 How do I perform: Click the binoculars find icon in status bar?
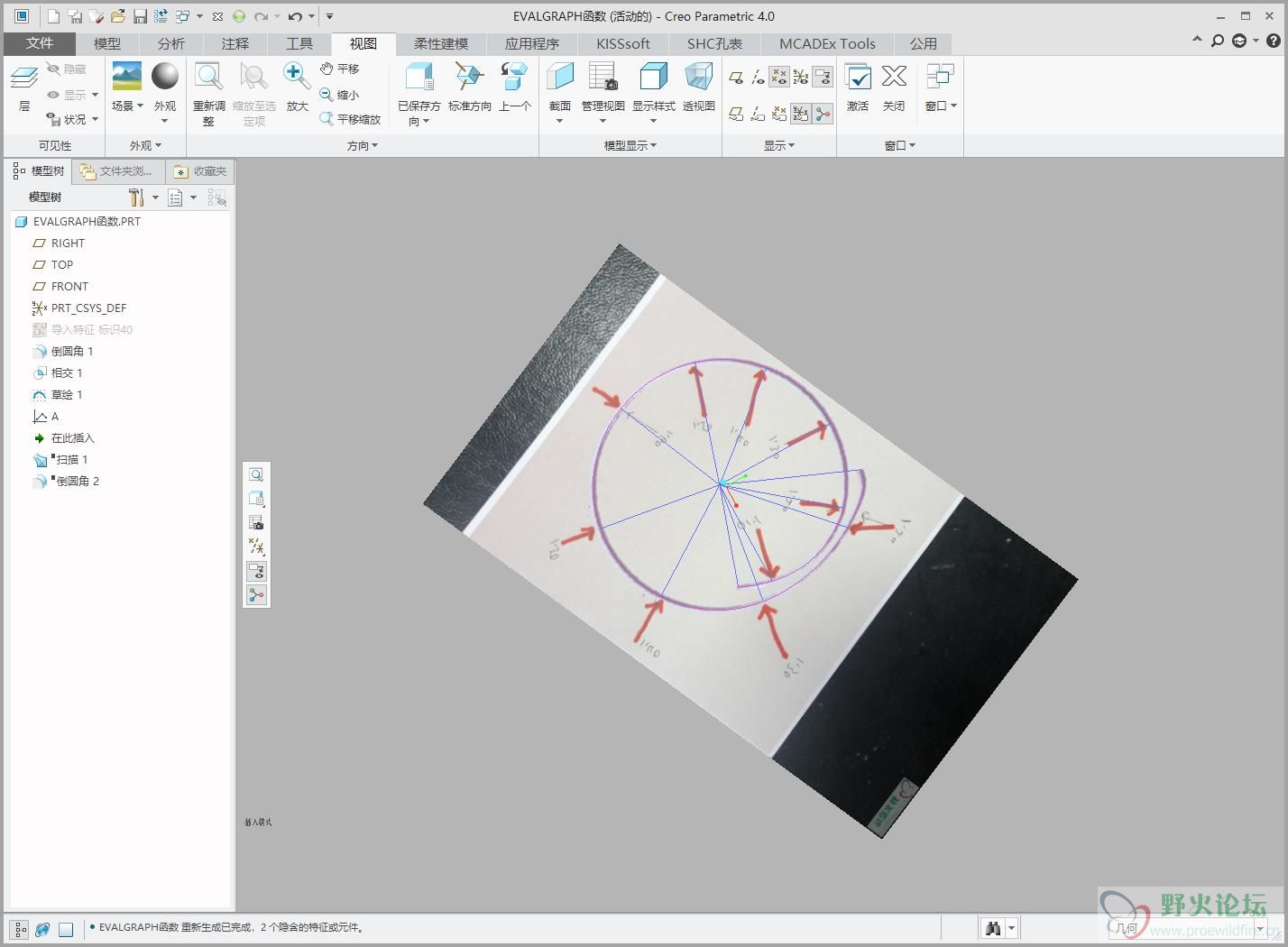[993, 928]
